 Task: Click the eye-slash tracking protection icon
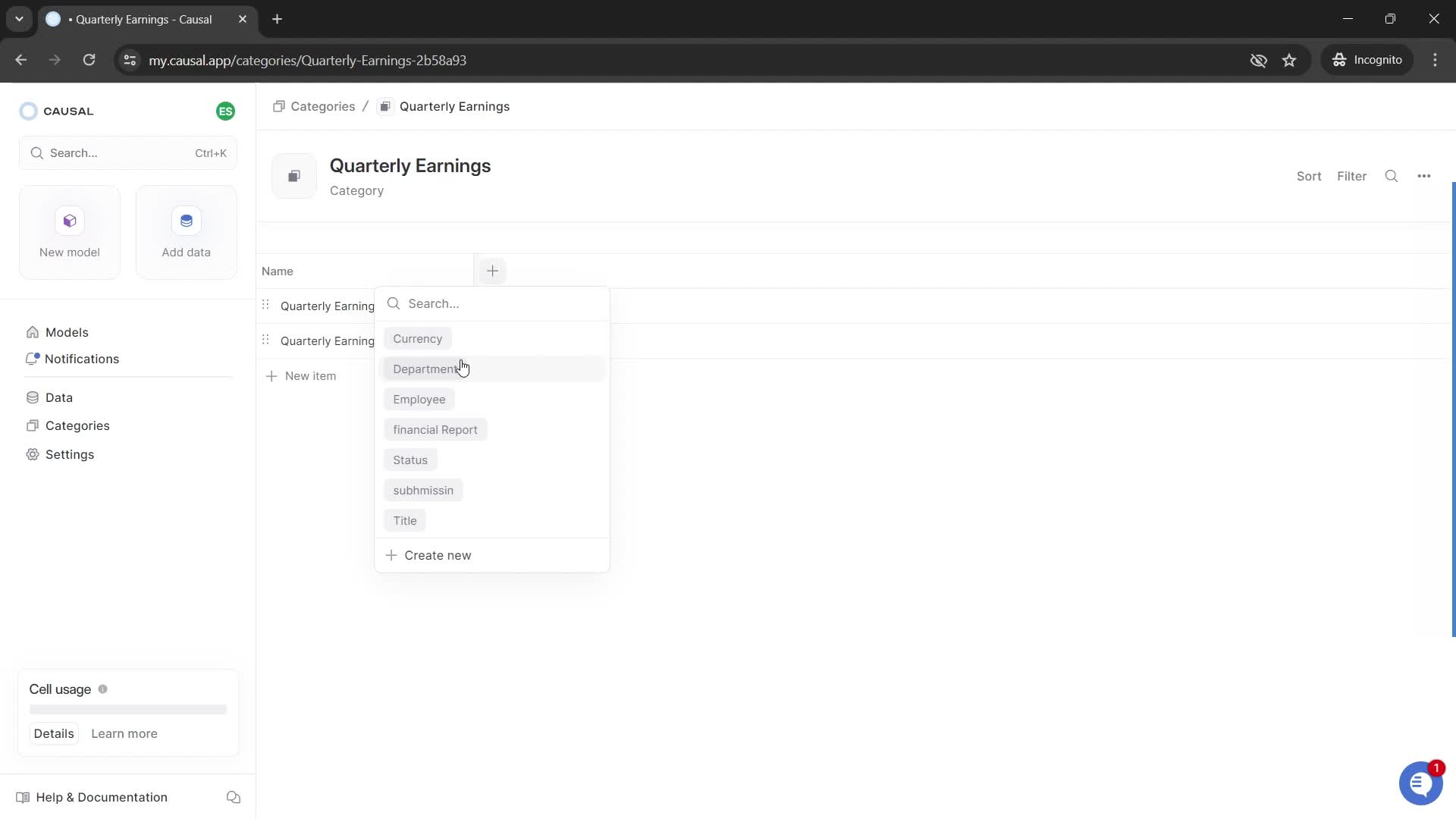(1258, 60)
